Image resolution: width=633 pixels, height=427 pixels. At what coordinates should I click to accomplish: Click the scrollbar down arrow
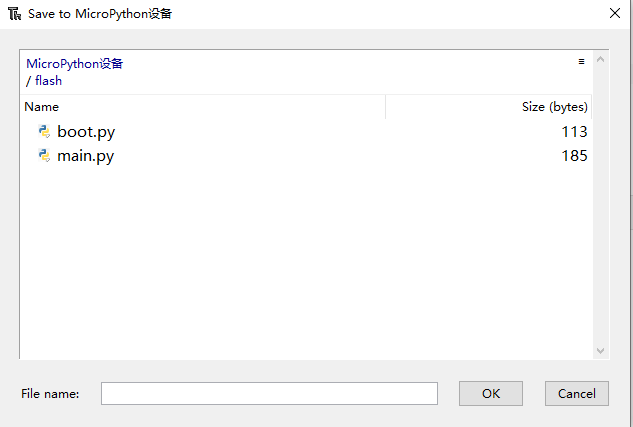click(600, 351)
